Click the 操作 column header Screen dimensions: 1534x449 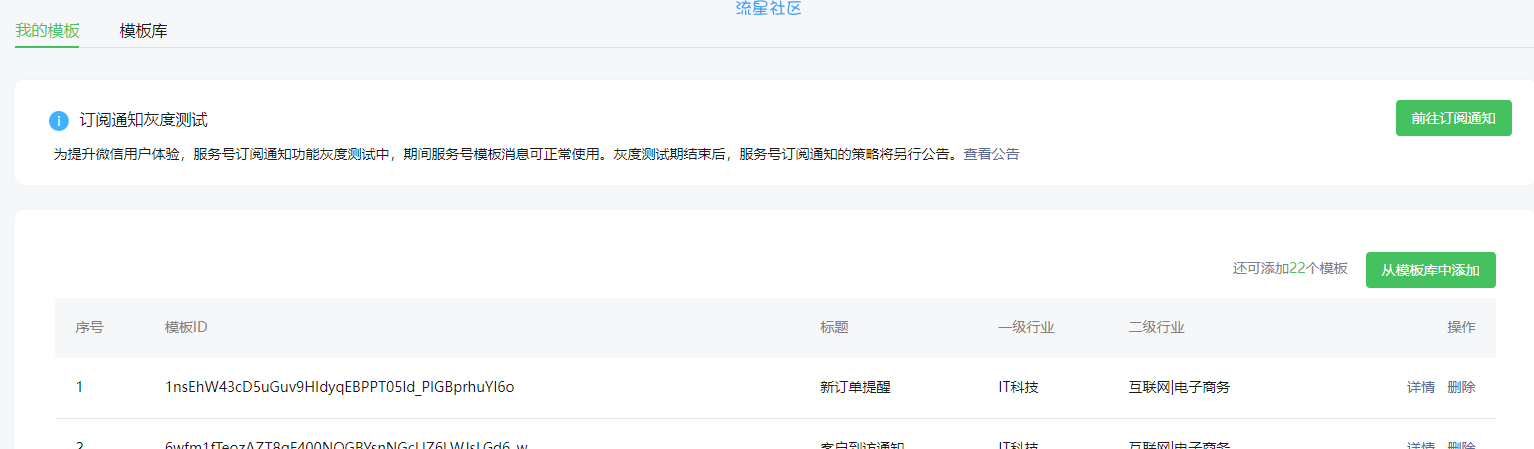(x=1460, y=327)
